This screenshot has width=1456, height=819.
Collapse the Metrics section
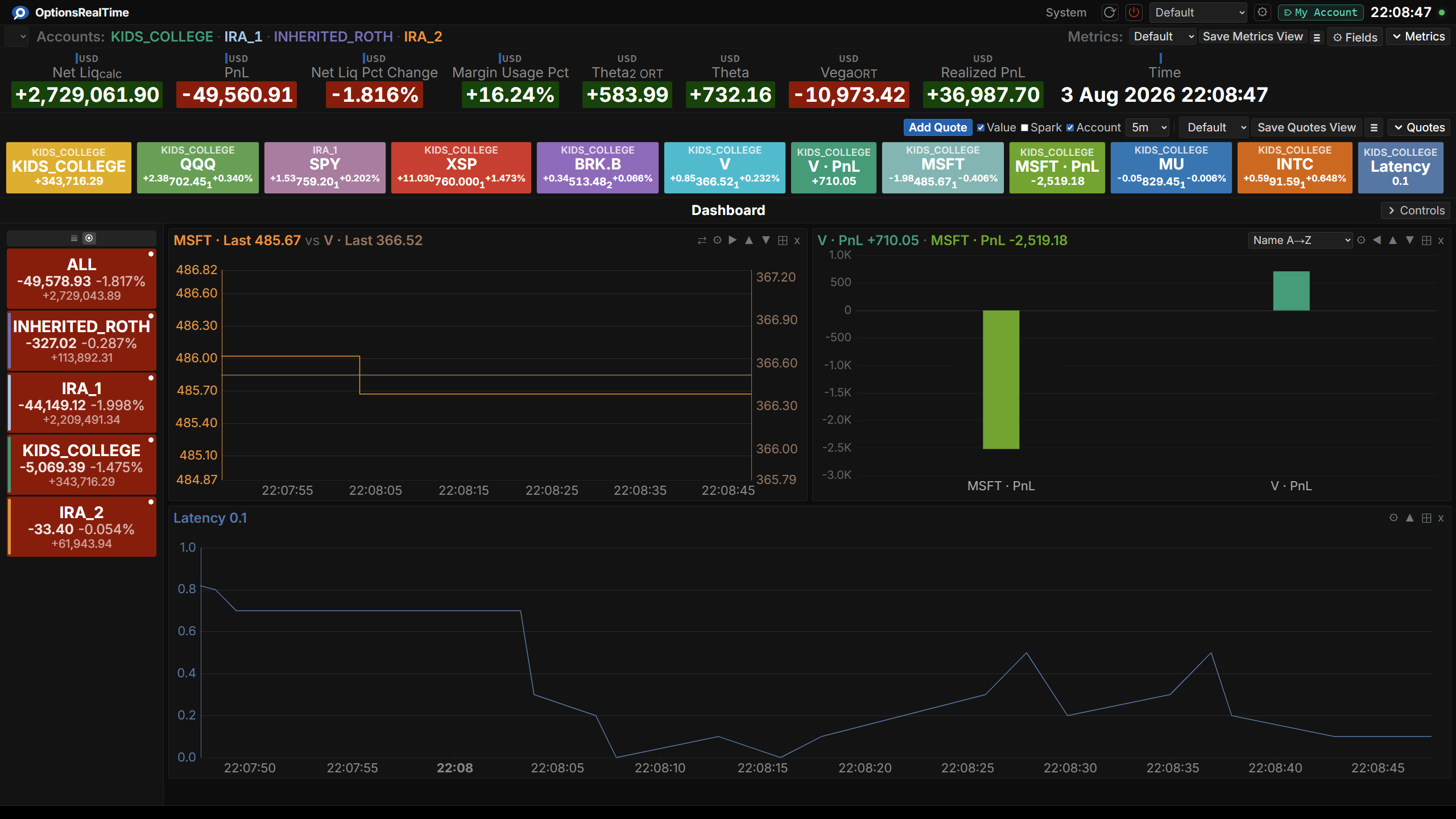(1418, 37)
